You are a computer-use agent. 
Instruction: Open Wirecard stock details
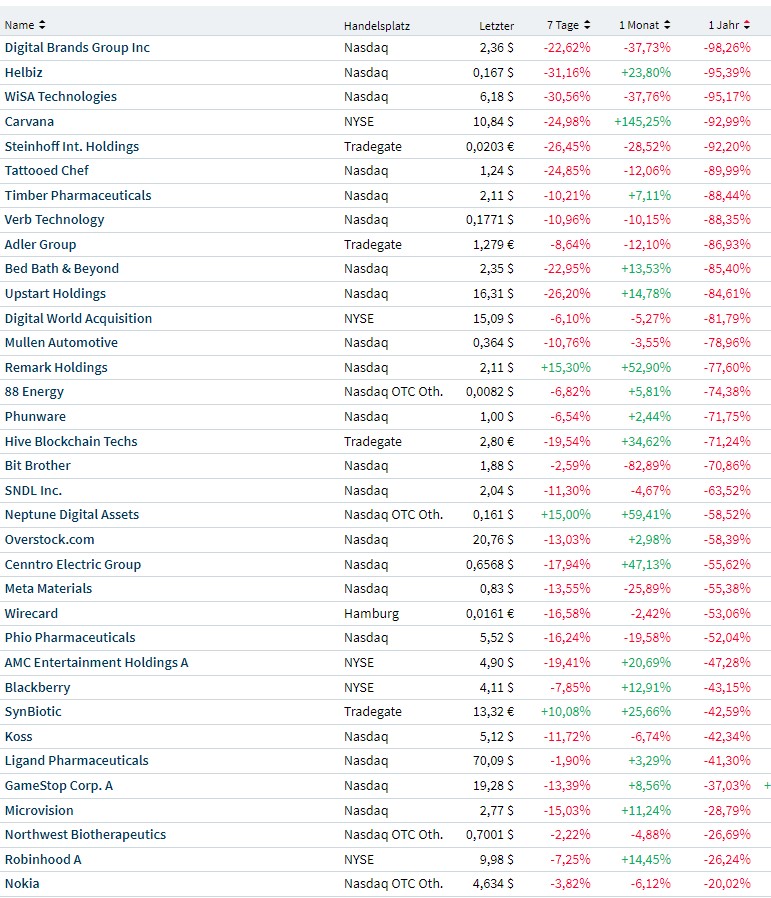(31, 613)
